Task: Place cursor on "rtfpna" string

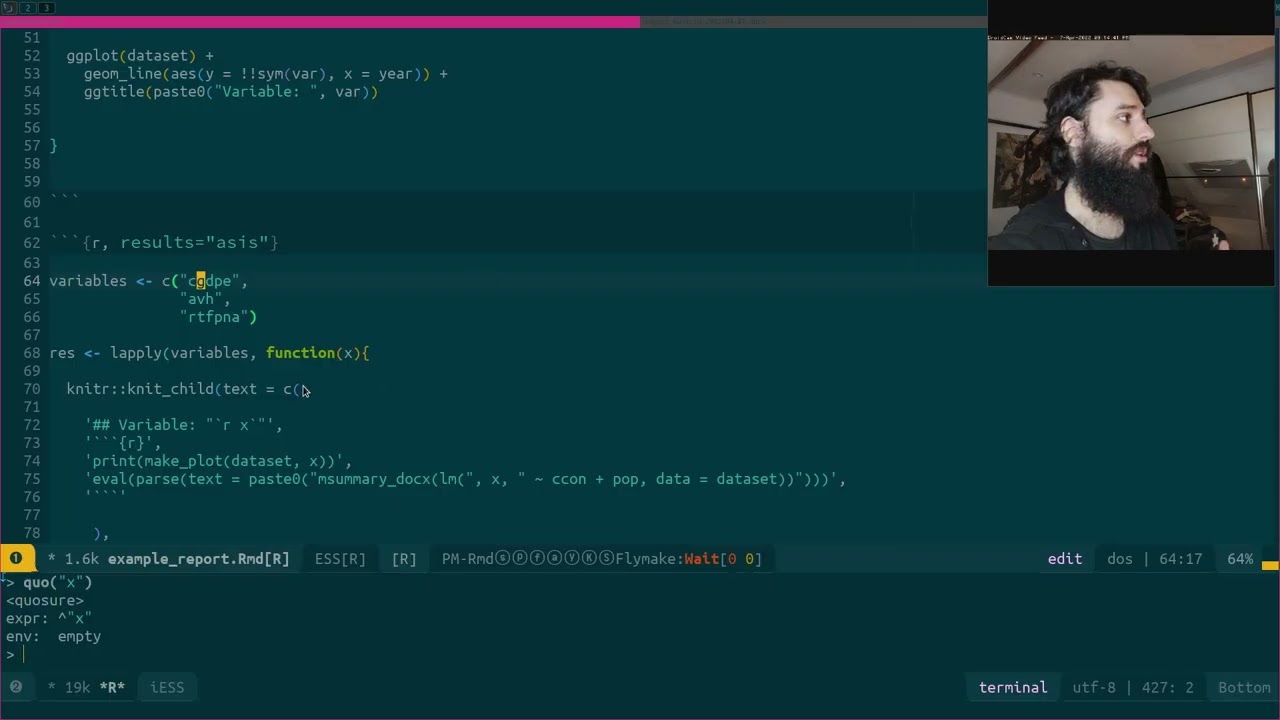Action: point(214,317)
